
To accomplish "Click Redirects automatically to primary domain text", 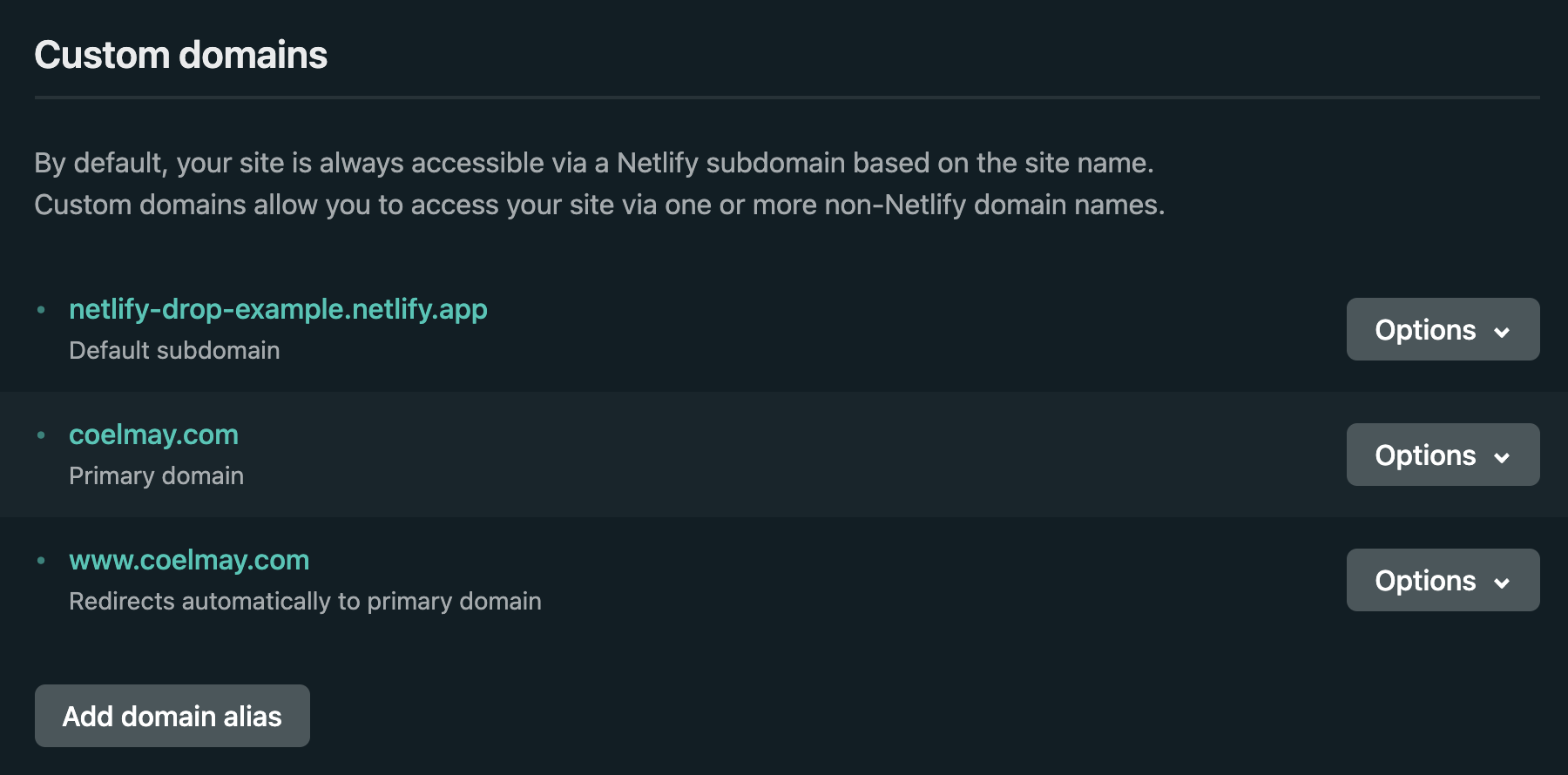I will pos(305,601).
